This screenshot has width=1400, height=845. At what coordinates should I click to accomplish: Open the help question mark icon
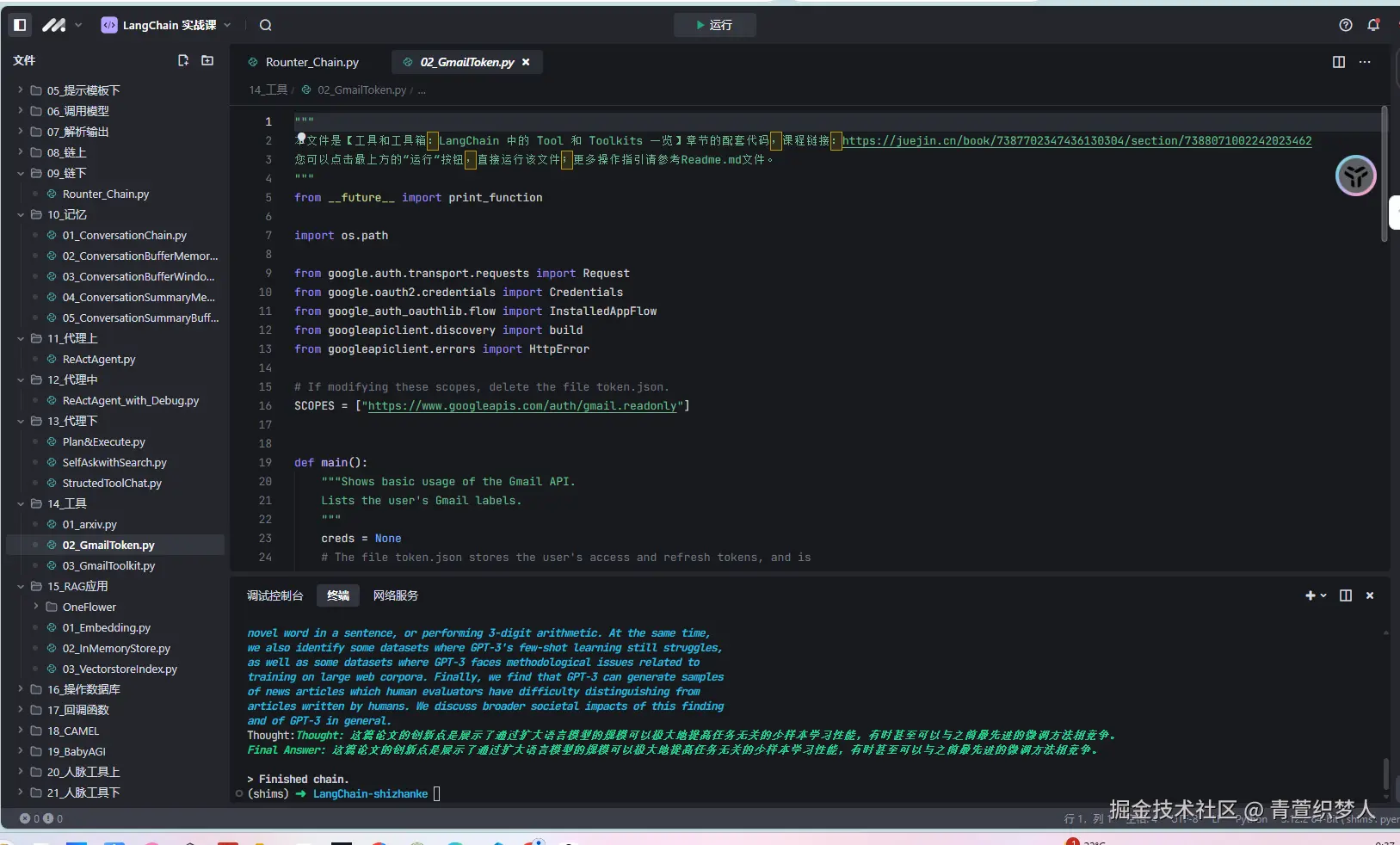[1346, 25]
